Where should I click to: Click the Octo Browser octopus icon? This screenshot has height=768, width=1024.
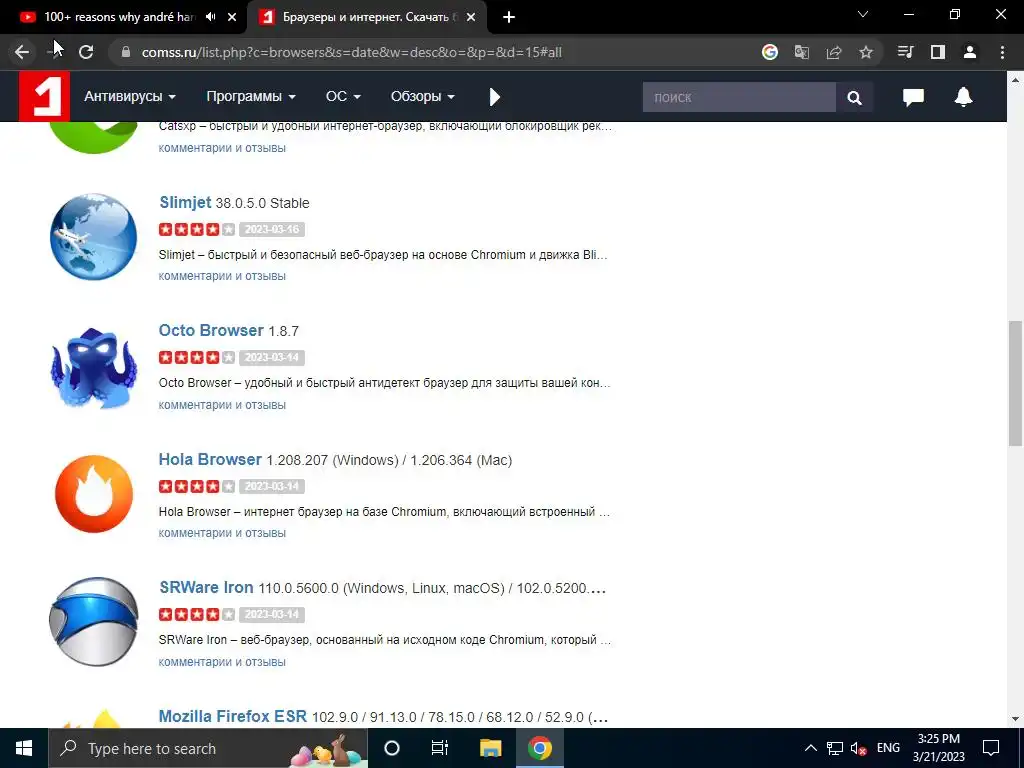coord(94,368)
